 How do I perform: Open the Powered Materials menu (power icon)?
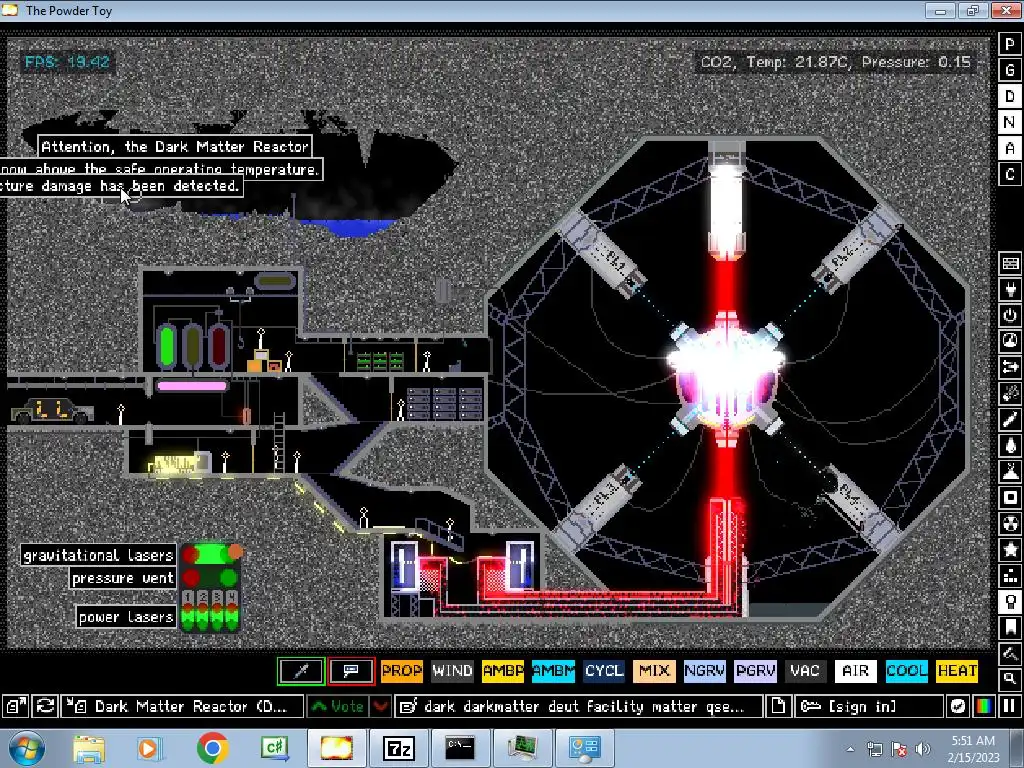[1010, 315]
